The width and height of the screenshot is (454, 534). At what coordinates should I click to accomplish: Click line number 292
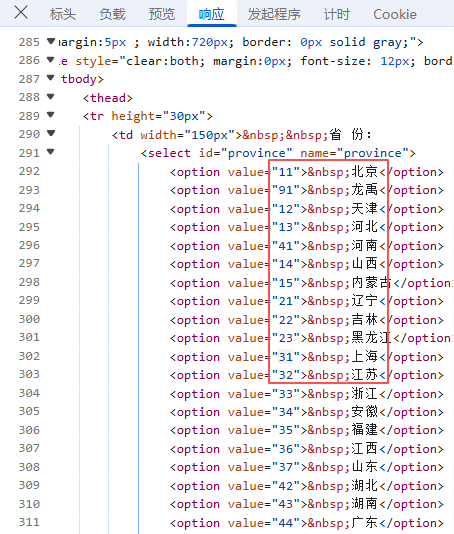click(x=29, y=171)
